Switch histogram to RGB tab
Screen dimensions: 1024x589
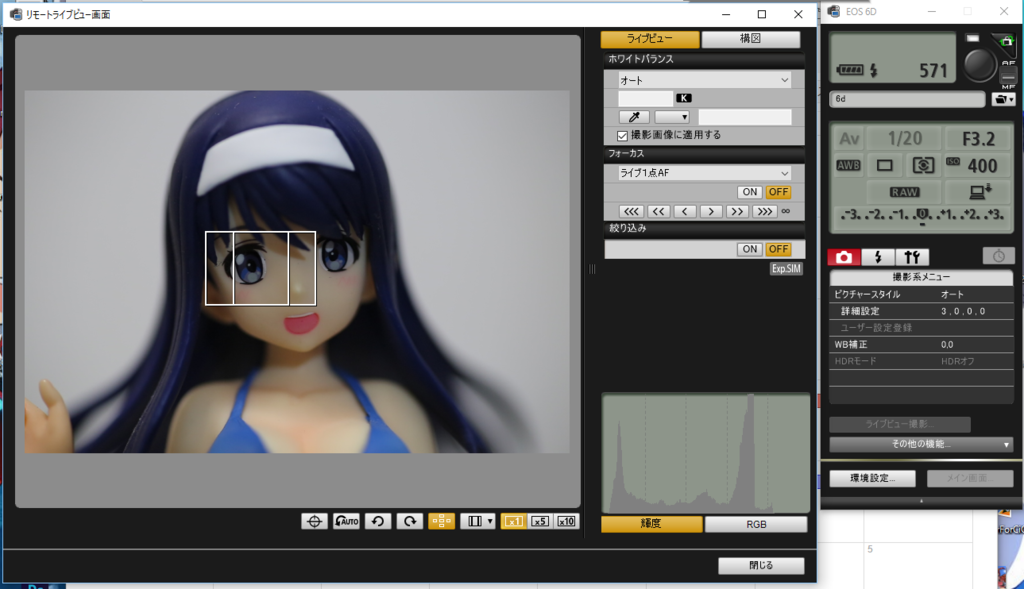click(756, 524)
